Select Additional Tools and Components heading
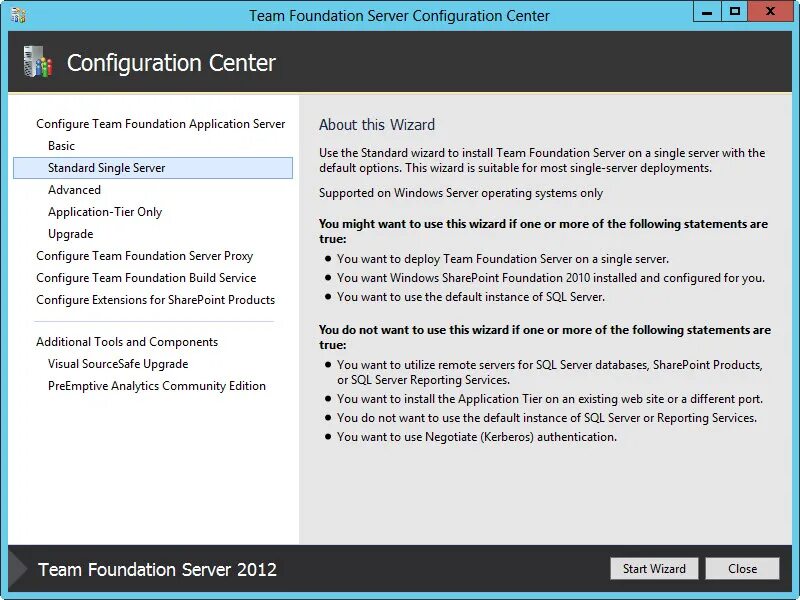 click(127, 342)
